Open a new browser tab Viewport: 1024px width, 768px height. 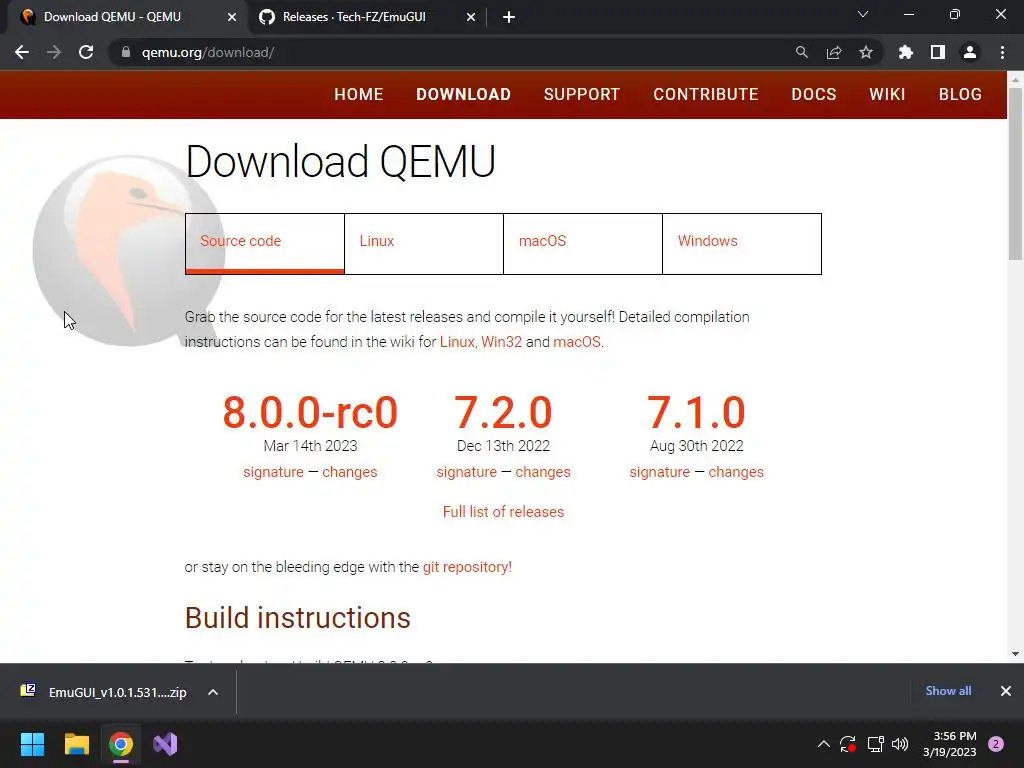click(x=509, y=17)
